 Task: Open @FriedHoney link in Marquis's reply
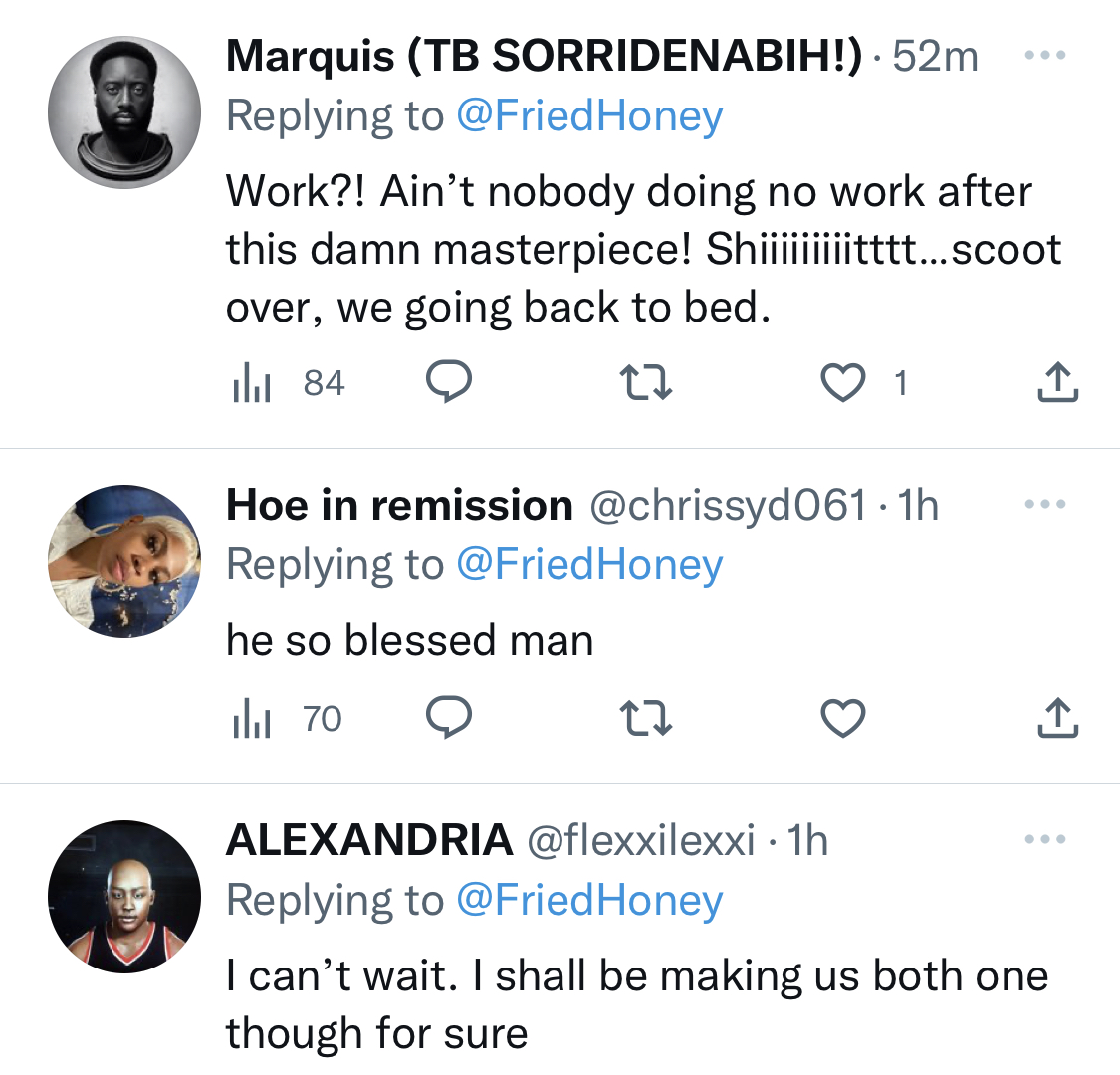589,116
